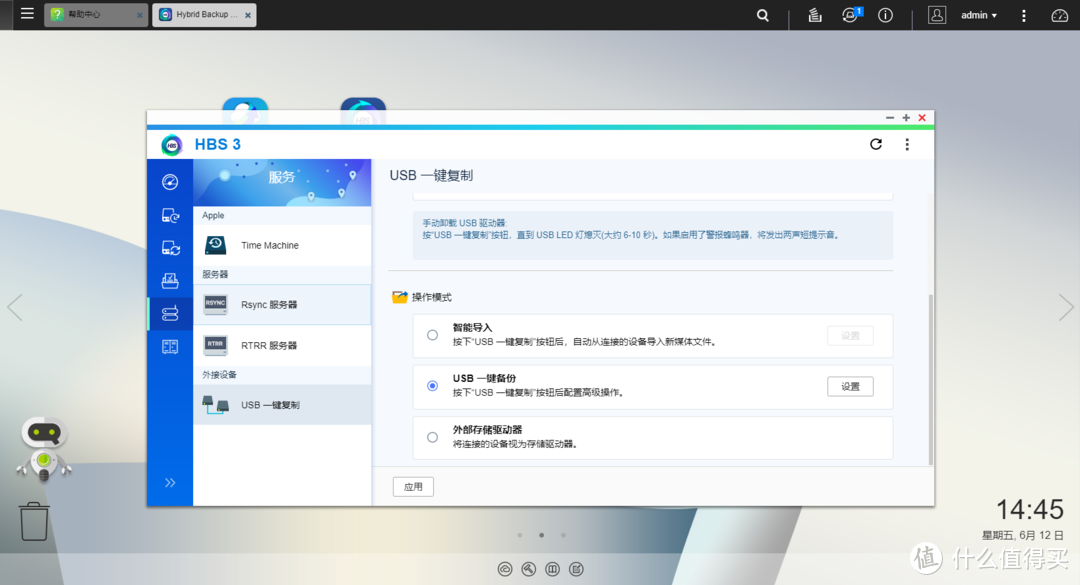The width and height of the screenshot is (1080, 585).
Task: Click the fourth bottom dock circle icon
Action: coord(577,569)
